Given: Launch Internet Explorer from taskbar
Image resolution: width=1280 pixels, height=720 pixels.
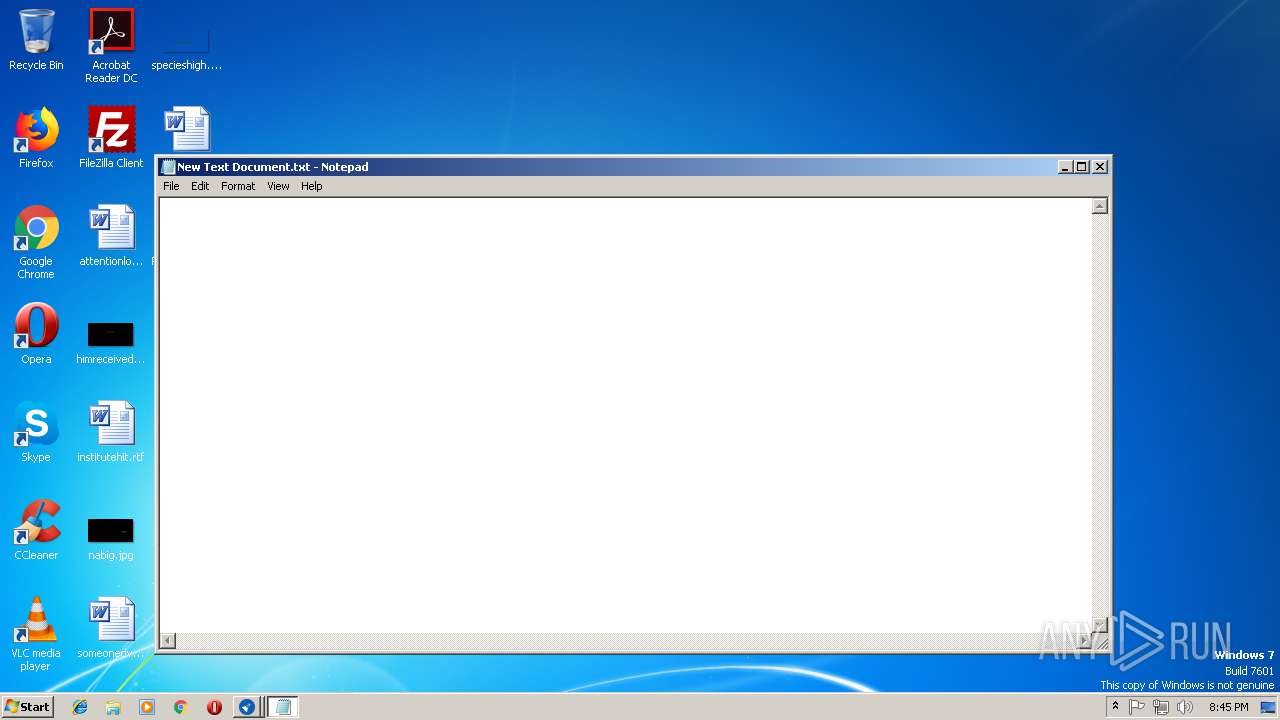Looking at the screenshot, I should coord(80,707).
